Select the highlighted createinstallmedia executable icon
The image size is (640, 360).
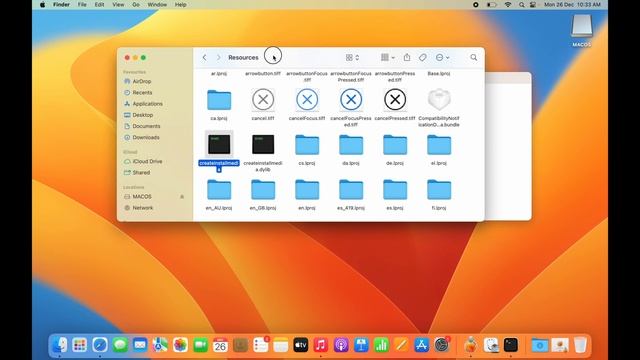(x=219, y=144)
